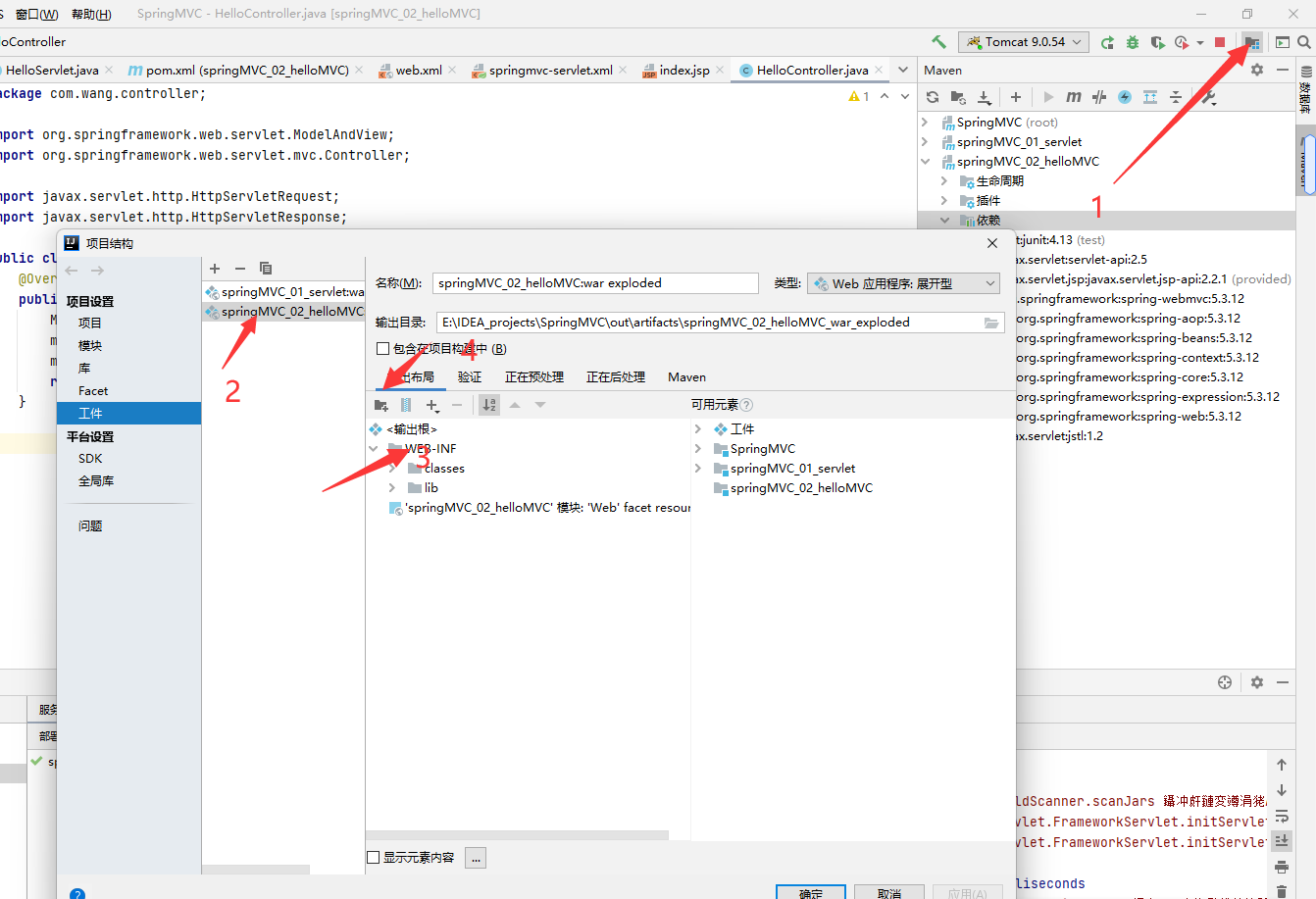Screen dimensions: 1316x899
Task: Open the index.jsp editor tab
Action: pos(684,70)
